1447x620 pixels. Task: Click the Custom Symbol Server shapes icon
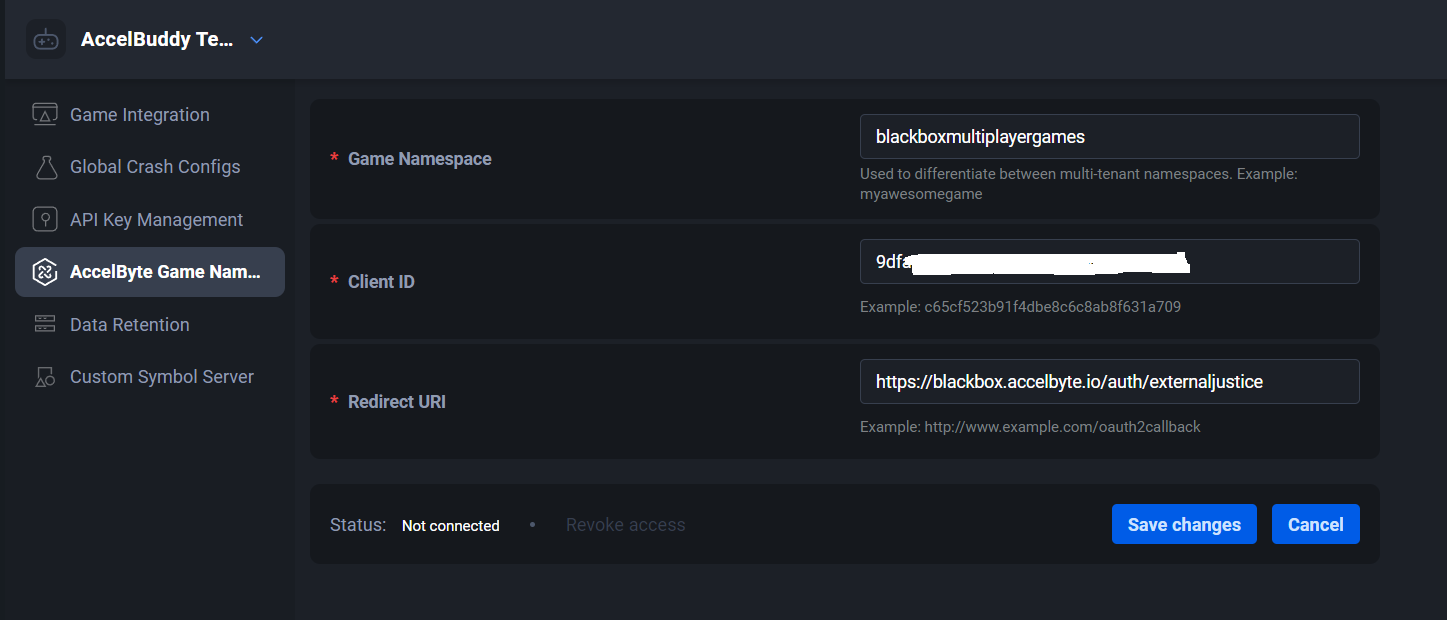tap(45, 377)
